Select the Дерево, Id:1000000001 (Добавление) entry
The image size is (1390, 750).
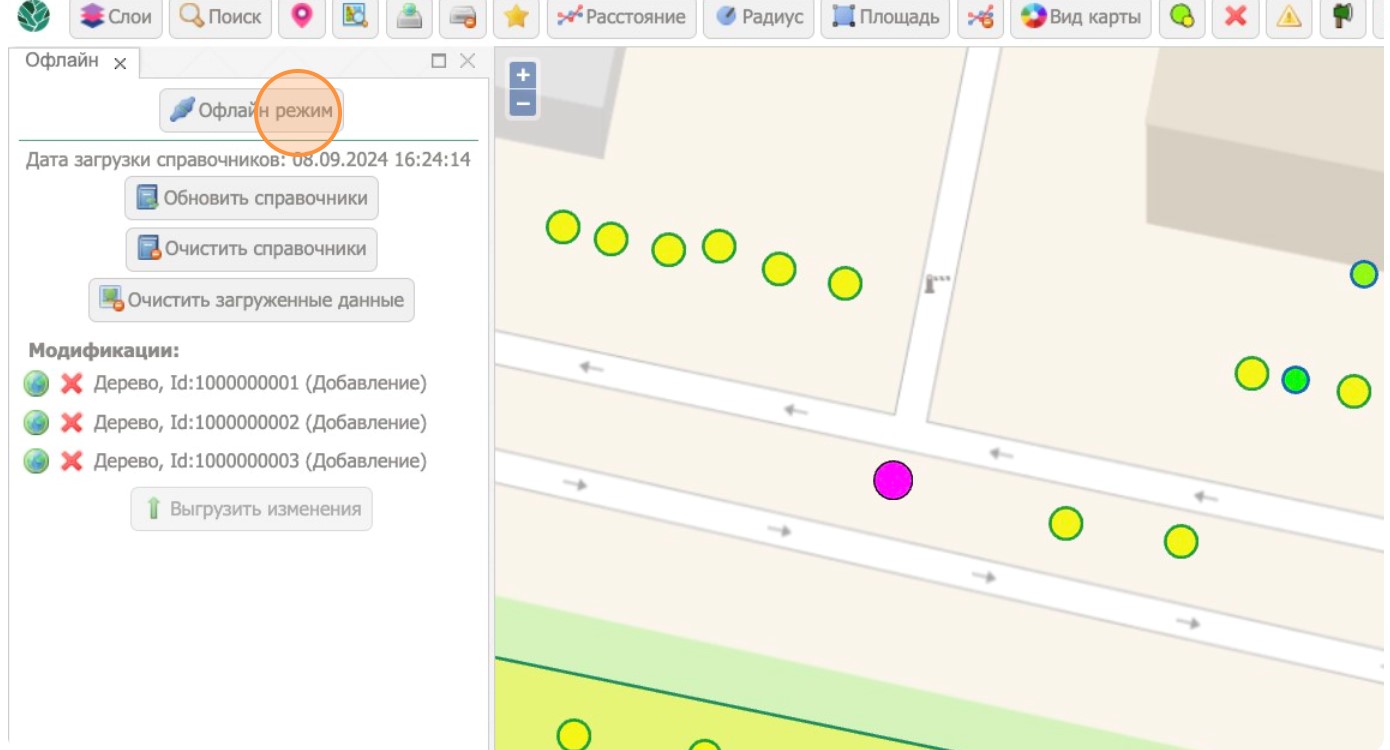[x=260, y=383]
